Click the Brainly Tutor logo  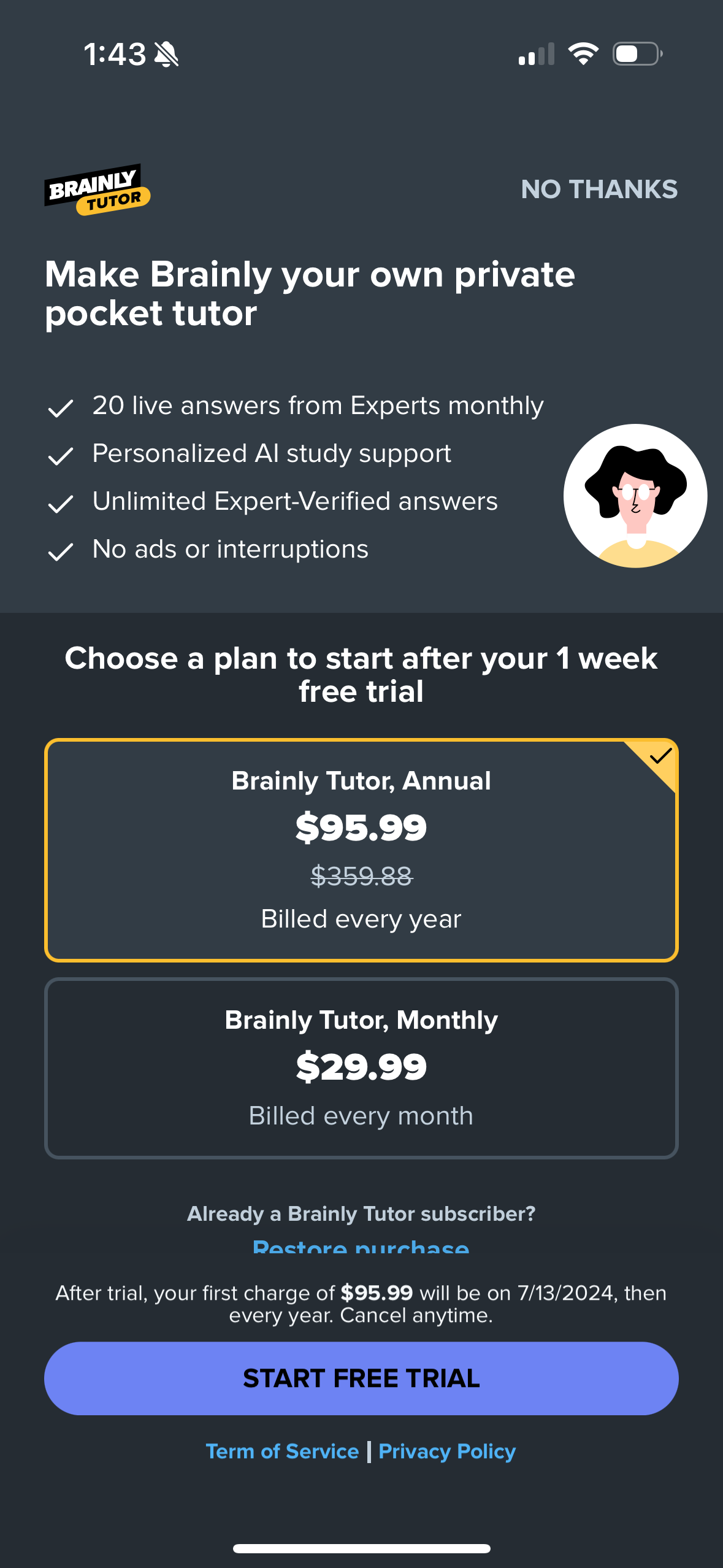point(98,188)
